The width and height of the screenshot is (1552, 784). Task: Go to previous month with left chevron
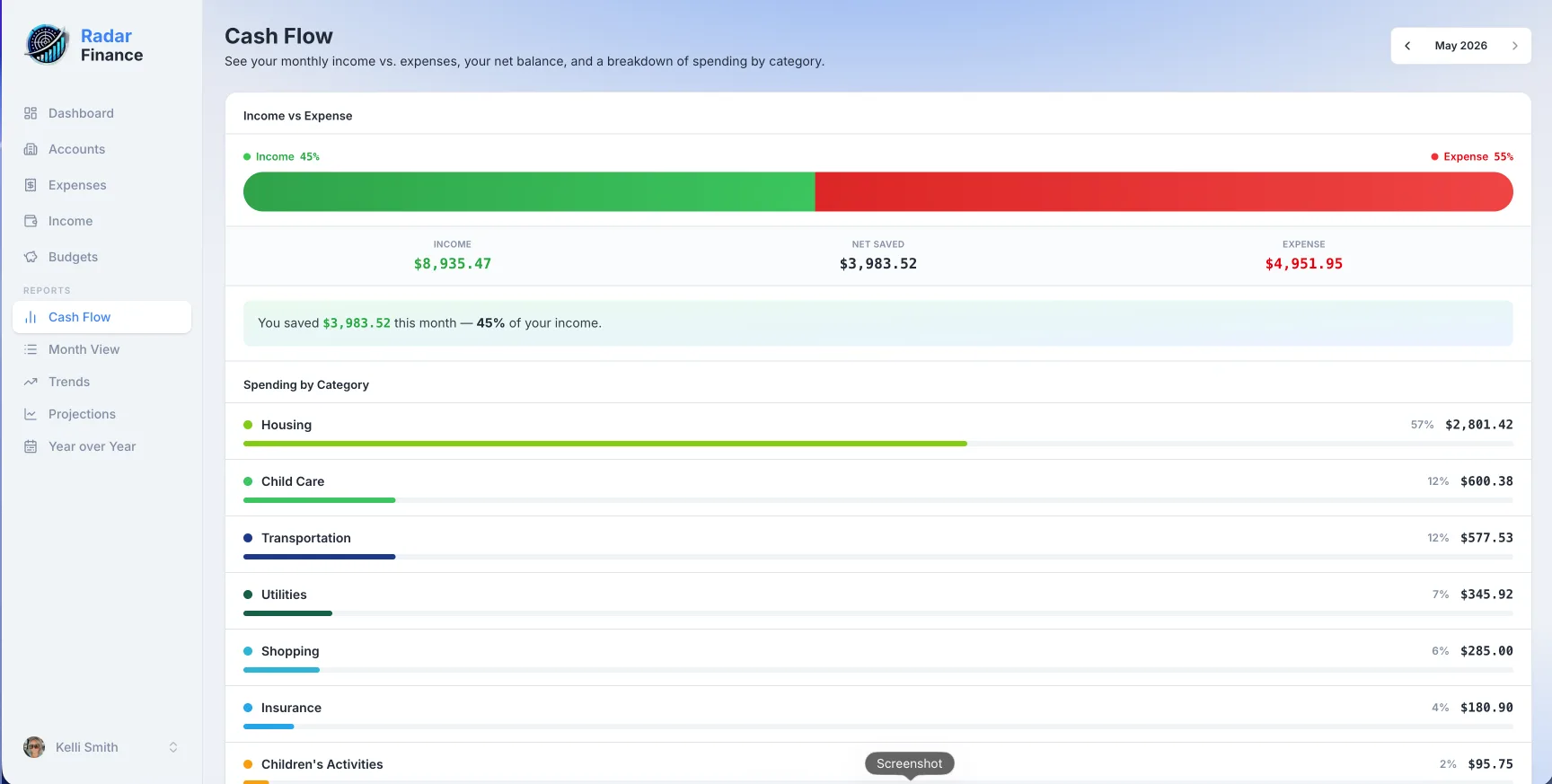1407,46
